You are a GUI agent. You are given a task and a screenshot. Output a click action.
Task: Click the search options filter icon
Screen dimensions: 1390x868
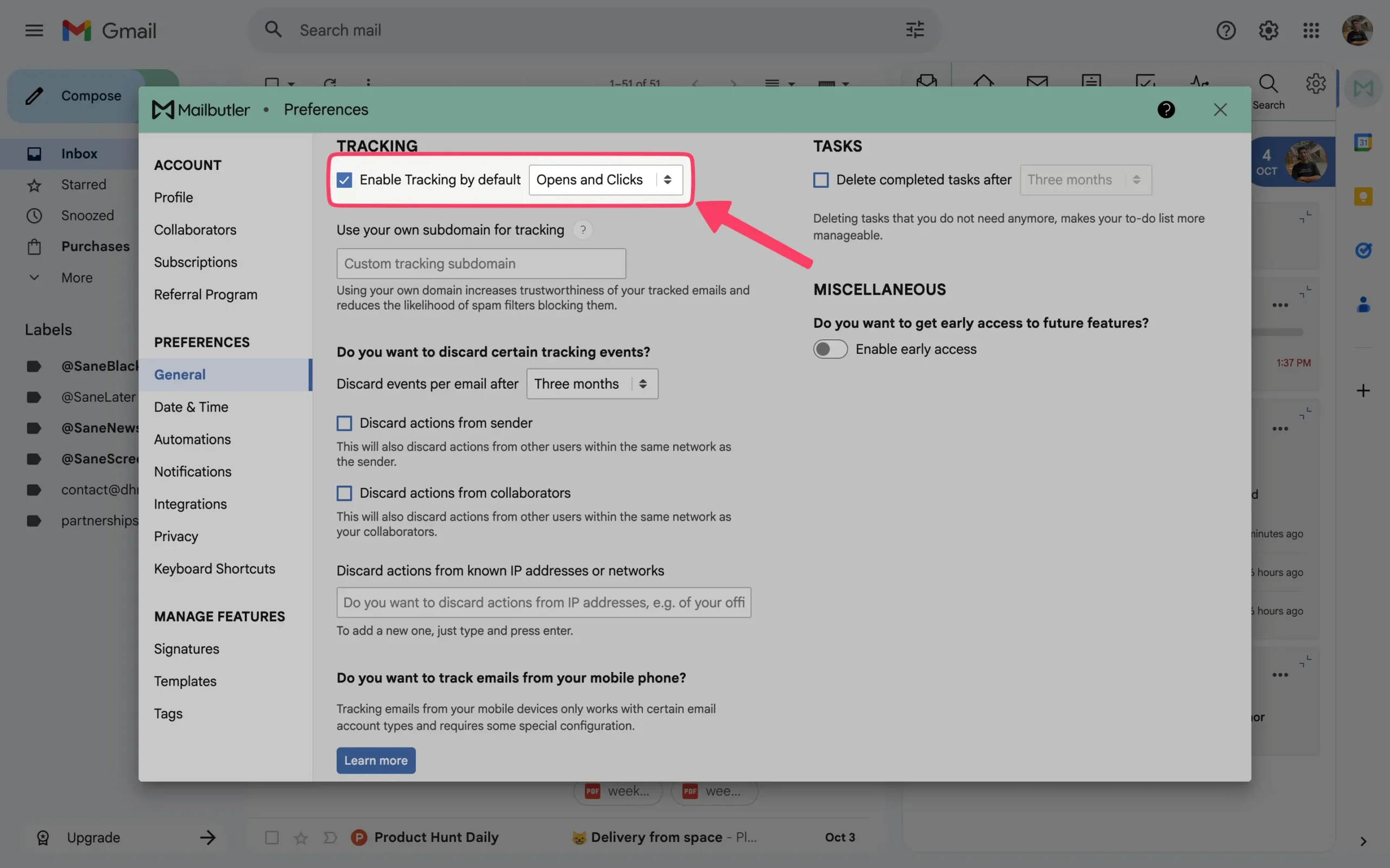[x=914, y=30]
